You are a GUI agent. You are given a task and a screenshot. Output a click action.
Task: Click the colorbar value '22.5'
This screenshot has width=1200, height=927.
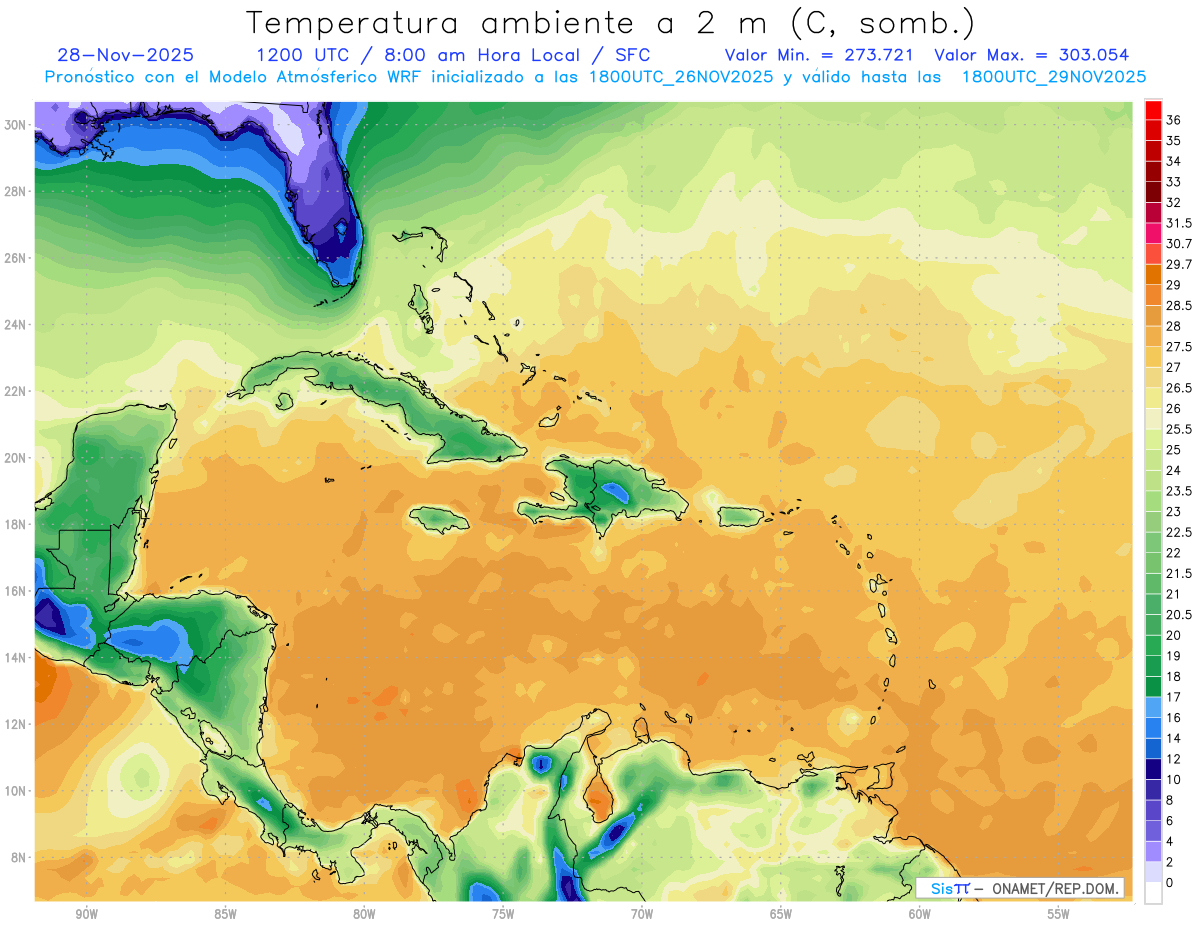[1179, 532]
